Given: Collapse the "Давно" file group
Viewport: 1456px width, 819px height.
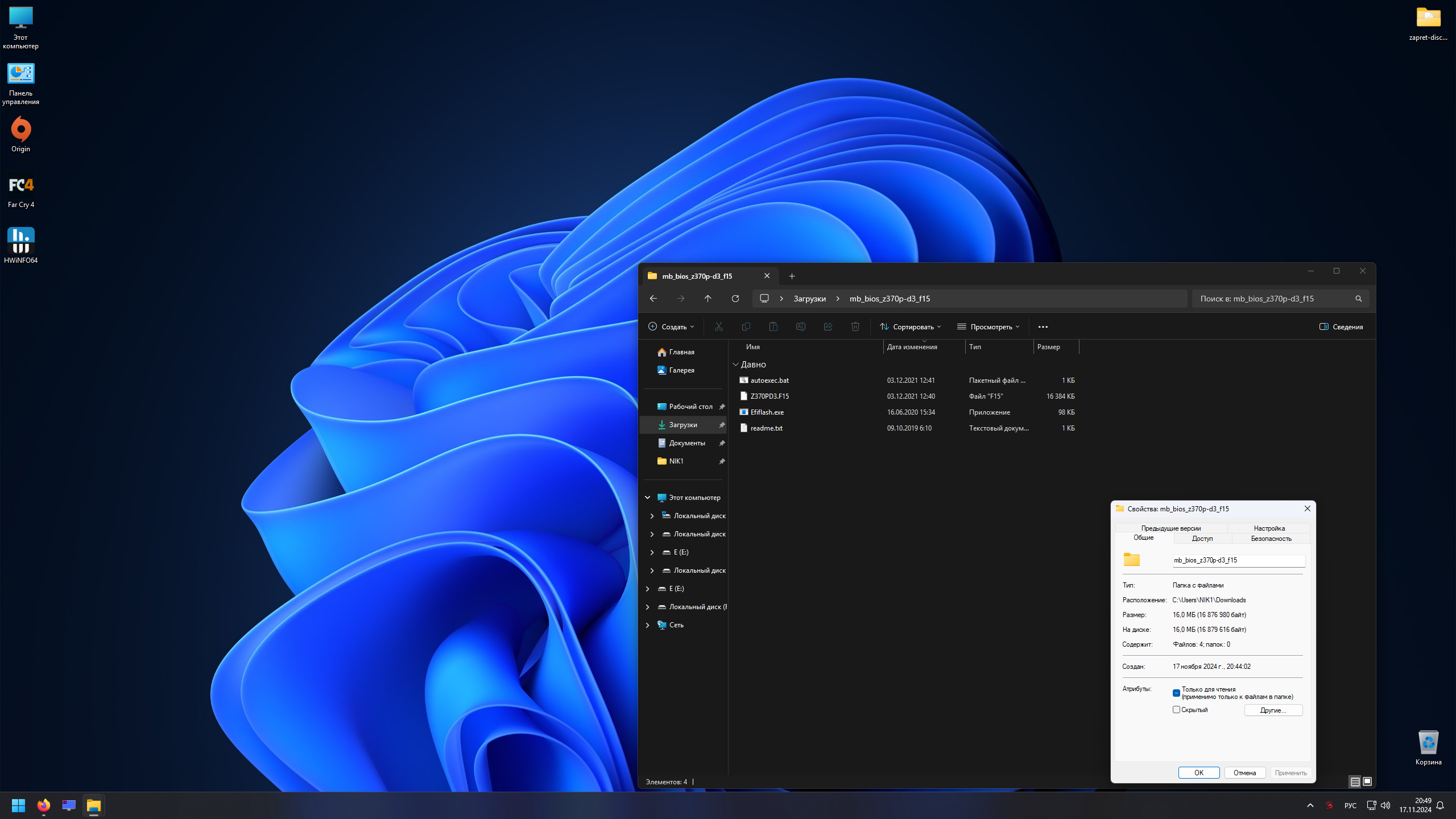Looking at the screenshot, I should click(x=735, y=365).
